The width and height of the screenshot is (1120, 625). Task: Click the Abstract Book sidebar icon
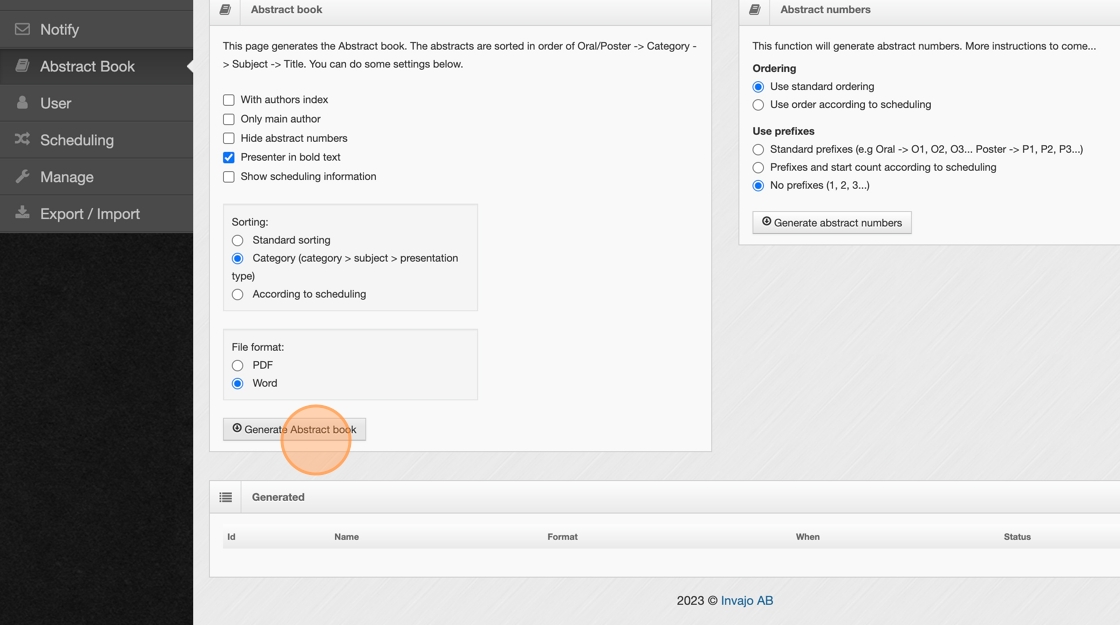22,66
